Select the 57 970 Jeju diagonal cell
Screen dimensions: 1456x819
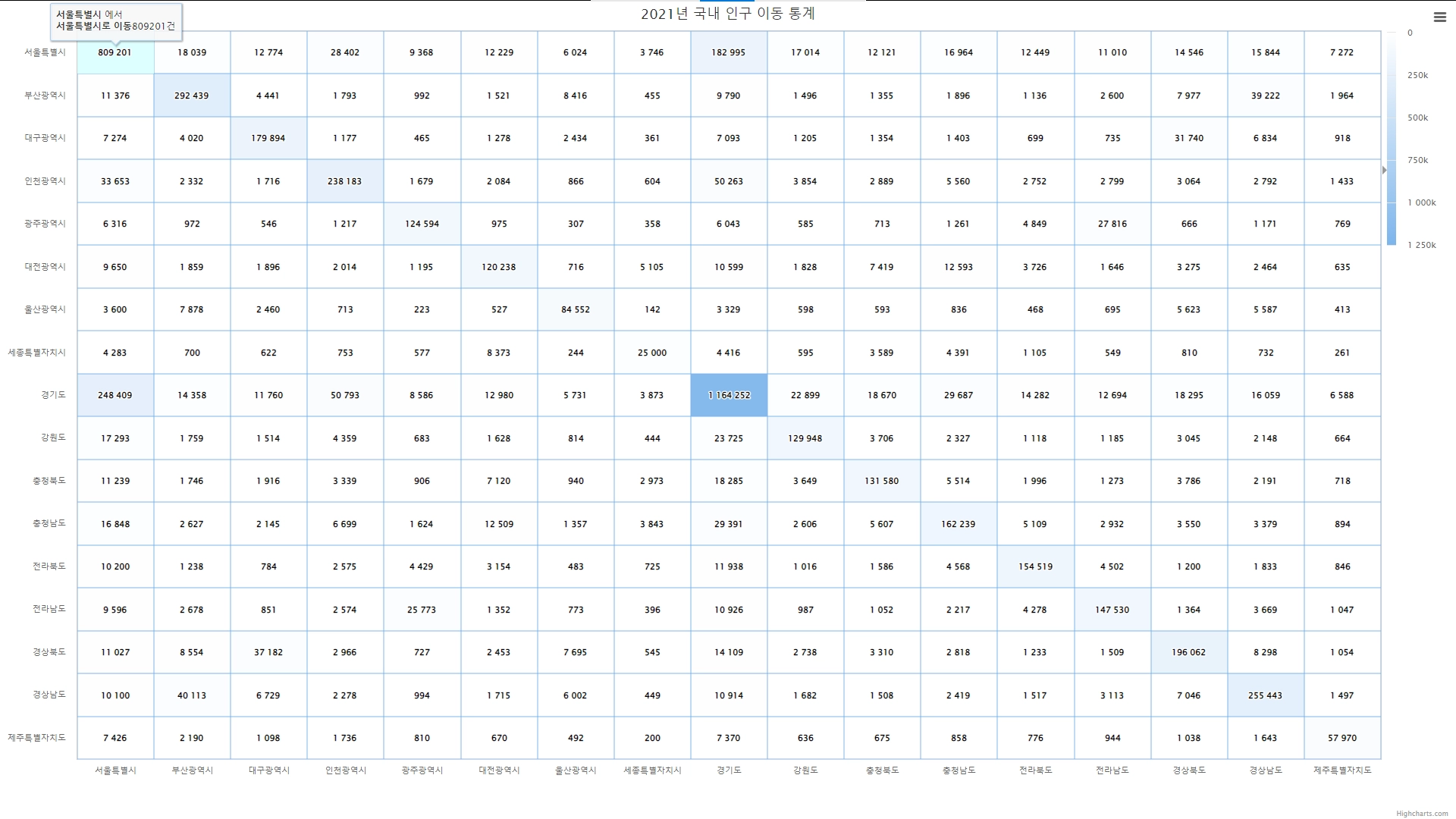coord(1342,738)
